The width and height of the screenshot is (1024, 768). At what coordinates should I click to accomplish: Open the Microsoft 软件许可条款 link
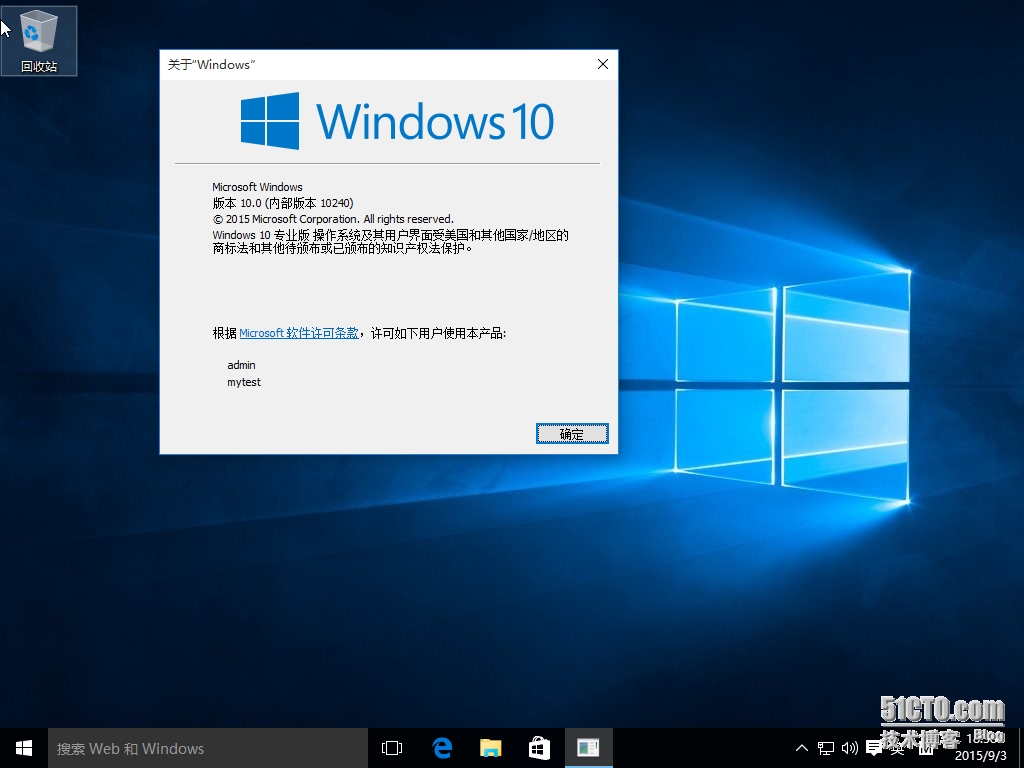298,333
